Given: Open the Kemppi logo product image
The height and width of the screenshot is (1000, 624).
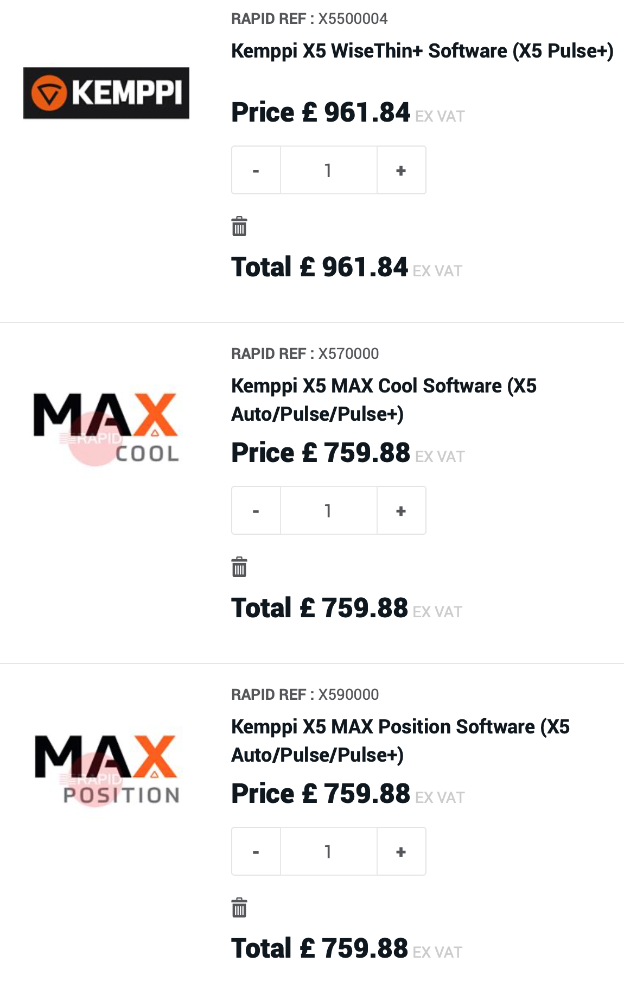Looking at the screenshot, I should click(x=106, y=93).
